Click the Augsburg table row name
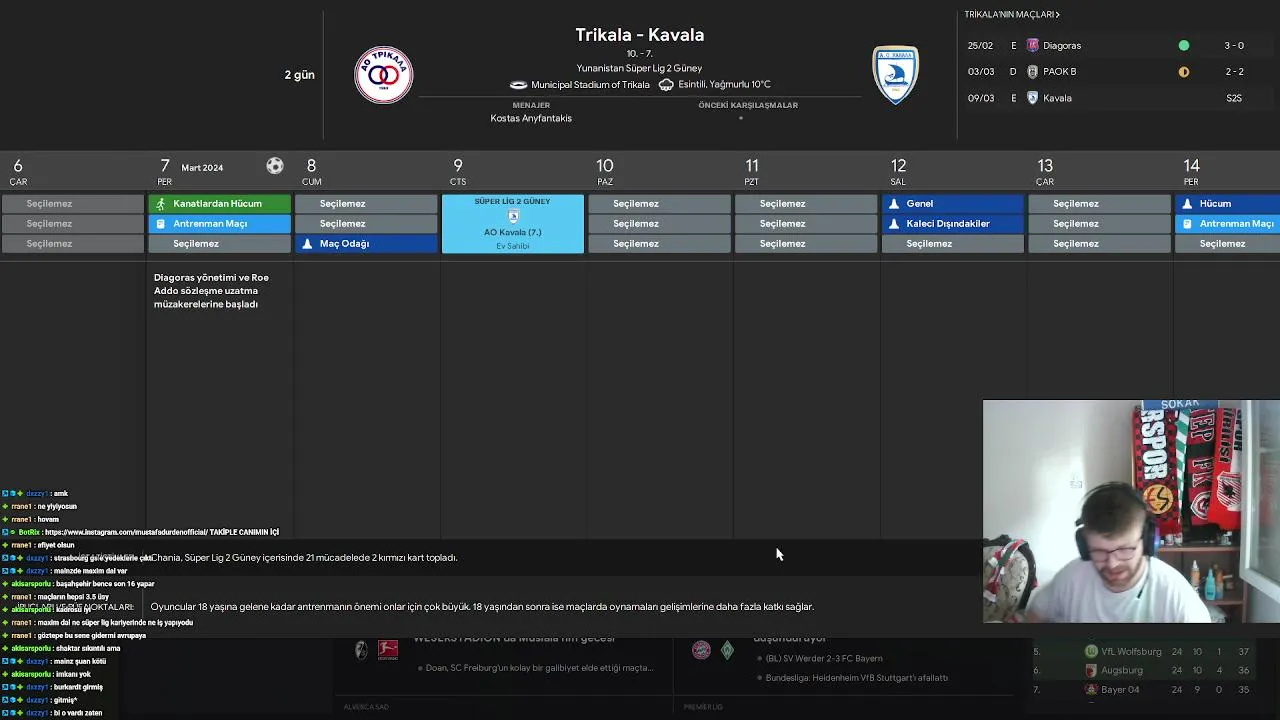Viewport: 1280px width, 720px height. (1122, 670)
